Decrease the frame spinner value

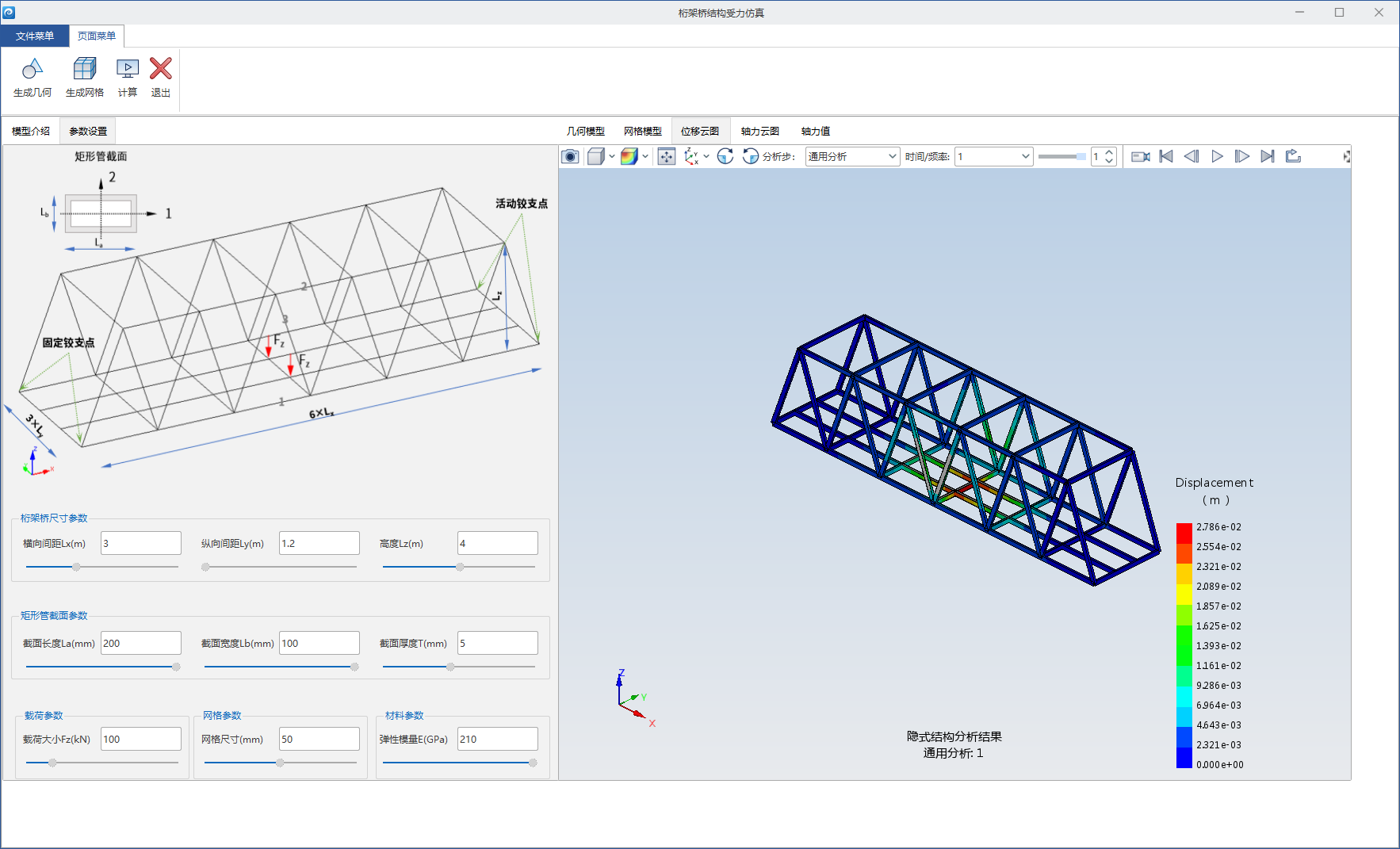[1109, 161]
